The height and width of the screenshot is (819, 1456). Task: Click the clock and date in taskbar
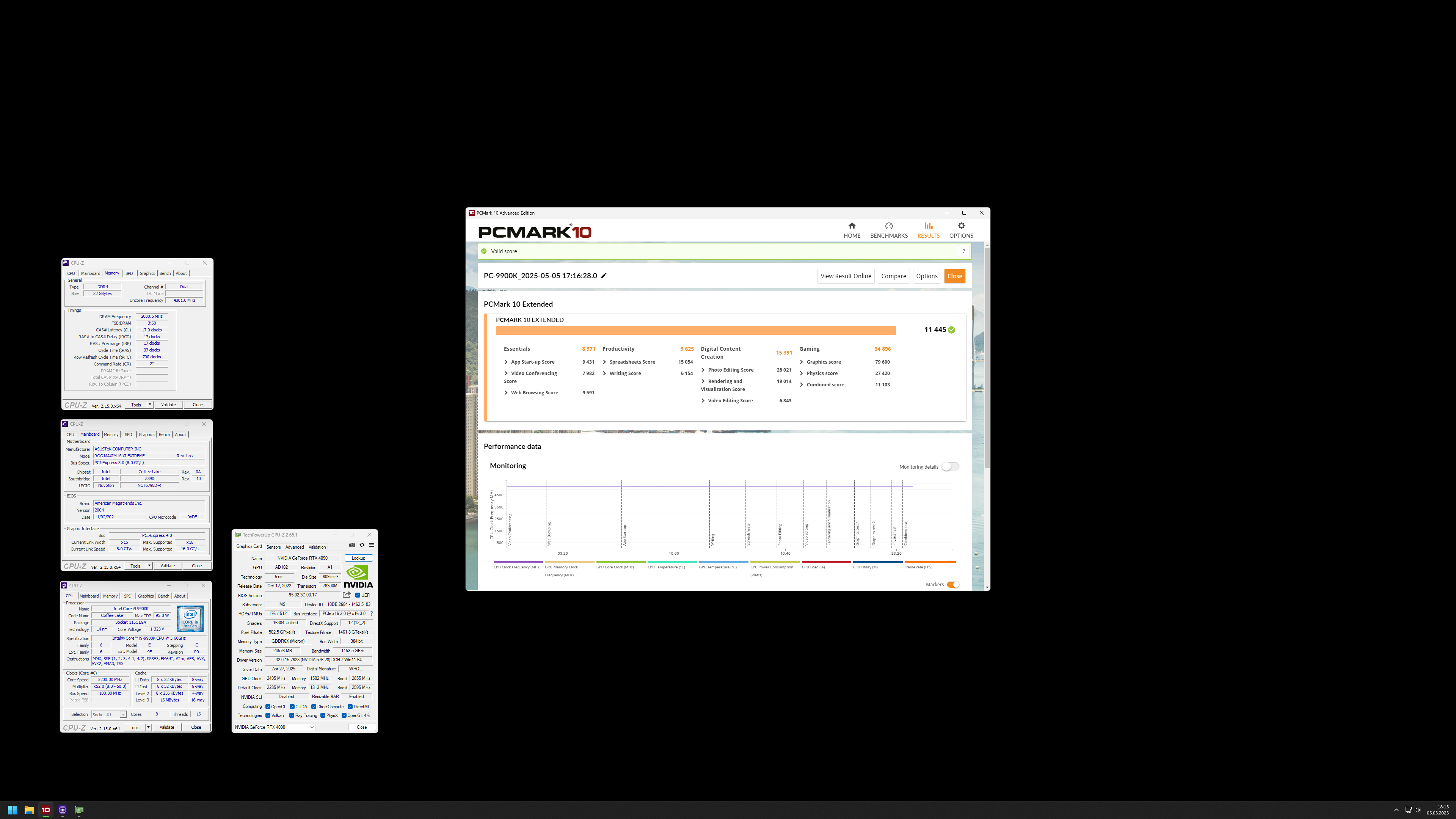1438,810
